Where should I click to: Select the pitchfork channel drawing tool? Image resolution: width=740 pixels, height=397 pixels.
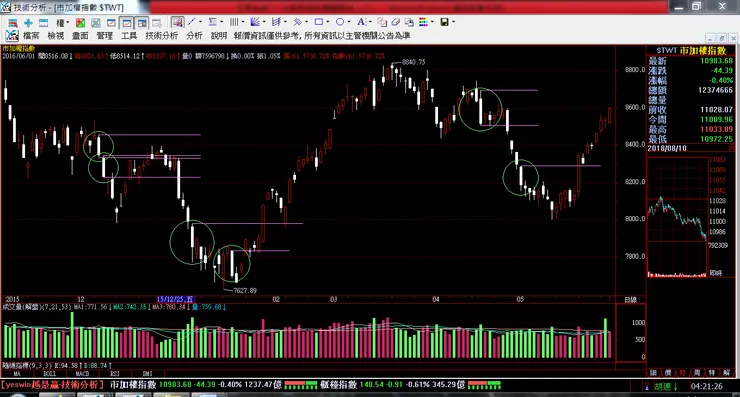pos(276,22)
